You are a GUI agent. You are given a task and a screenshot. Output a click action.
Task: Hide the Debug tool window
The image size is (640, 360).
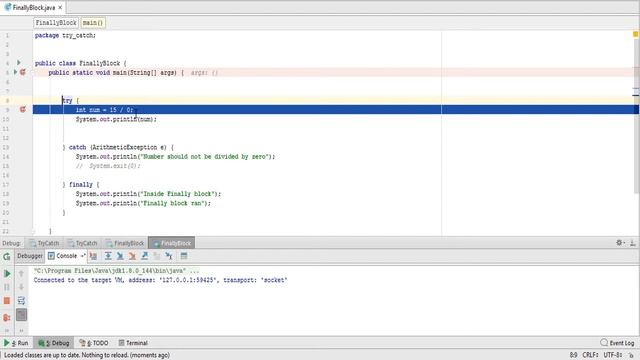[632, 243]
